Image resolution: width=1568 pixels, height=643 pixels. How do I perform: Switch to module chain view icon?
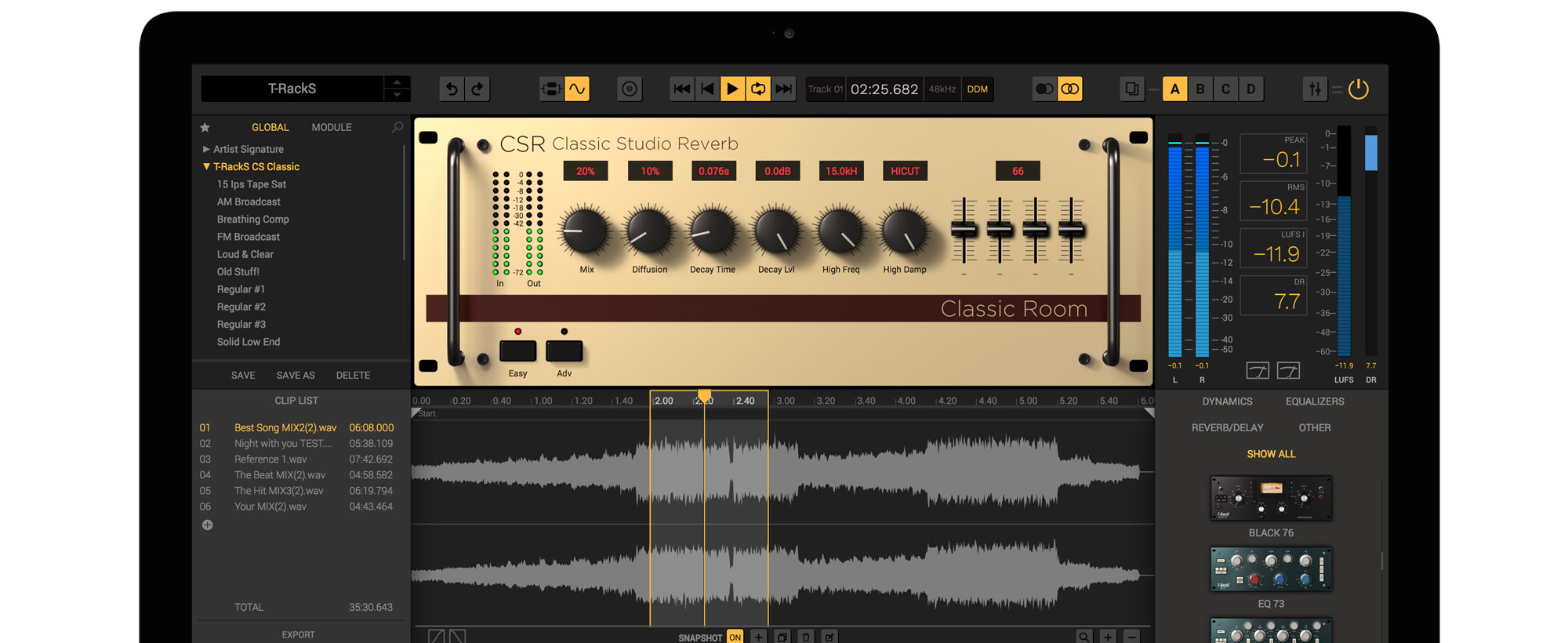pos(551,89)
